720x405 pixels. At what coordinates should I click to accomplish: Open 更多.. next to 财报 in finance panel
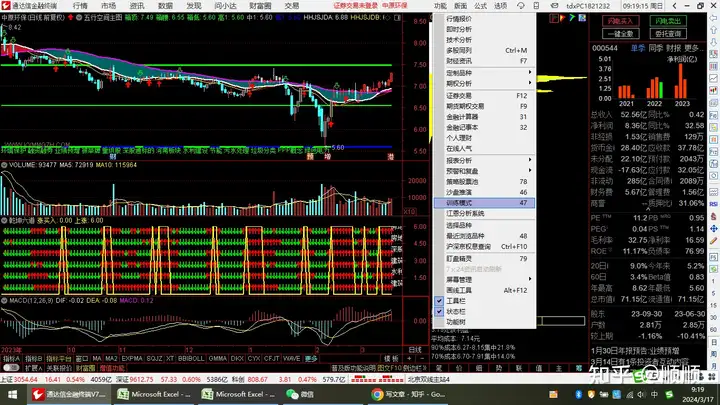tap(693, 48)
